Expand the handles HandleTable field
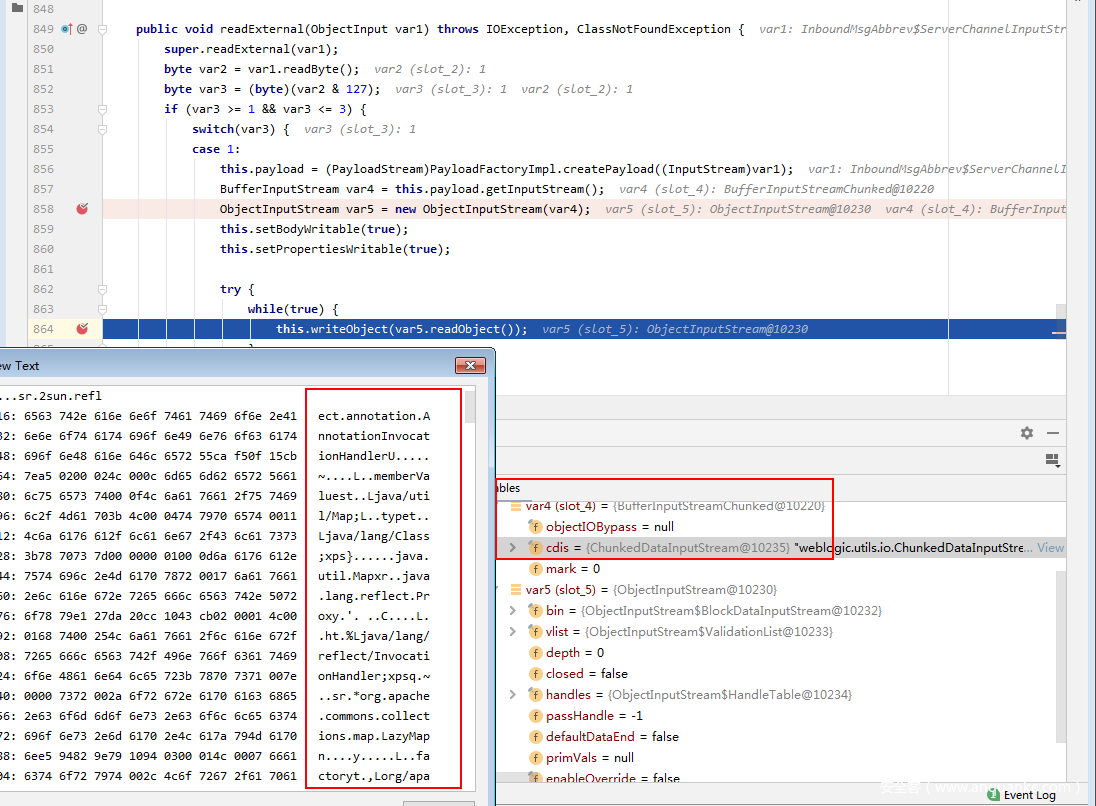 pyautogui.click(x=513, y=695)
